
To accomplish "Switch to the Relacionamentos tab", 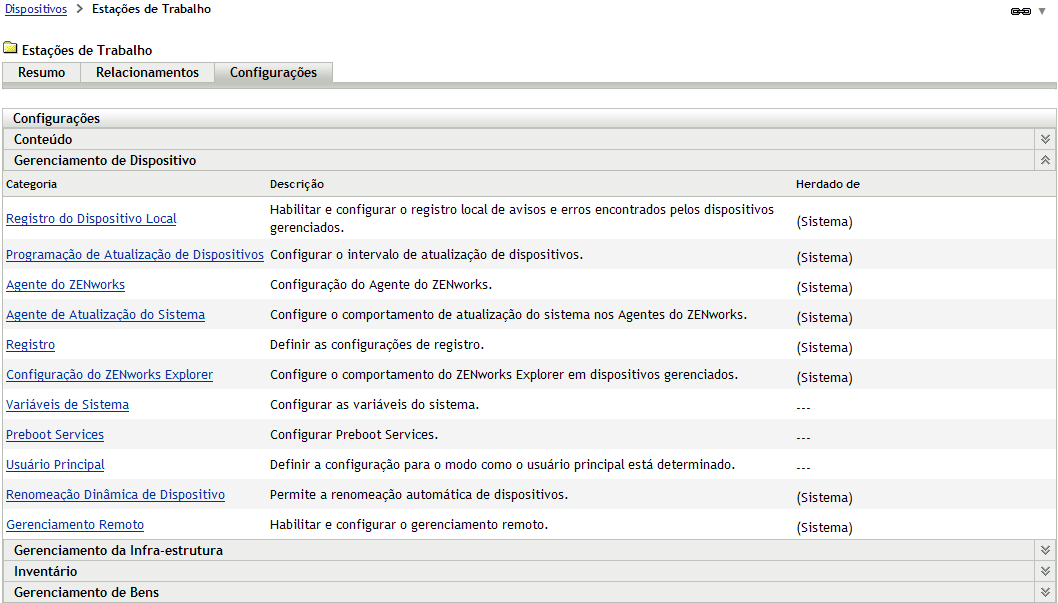I will click(x=147, y=72).
